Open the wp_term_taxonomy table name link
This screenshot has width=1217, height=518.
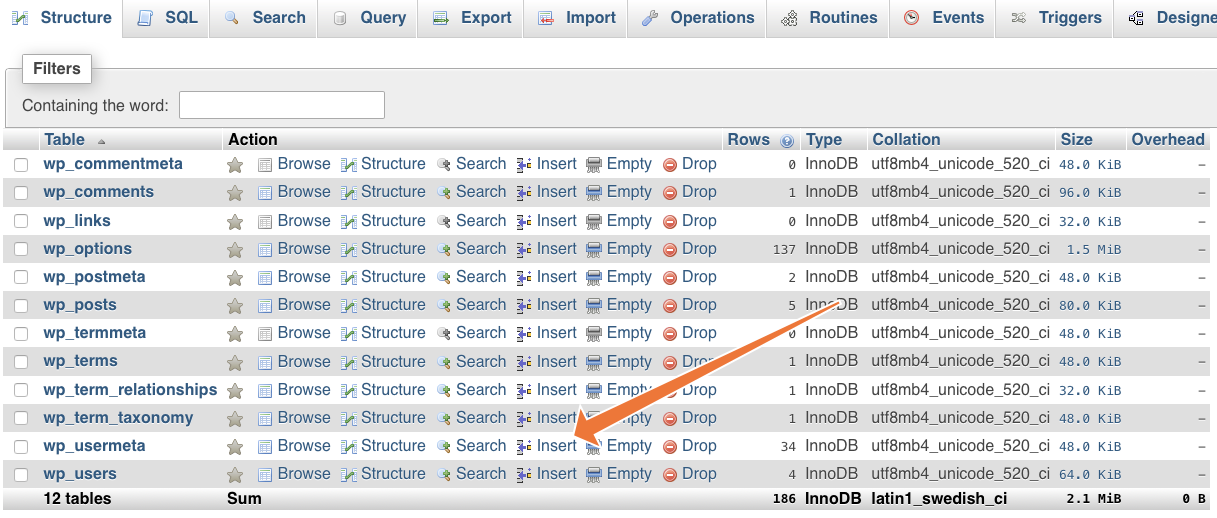pos(118,418)
